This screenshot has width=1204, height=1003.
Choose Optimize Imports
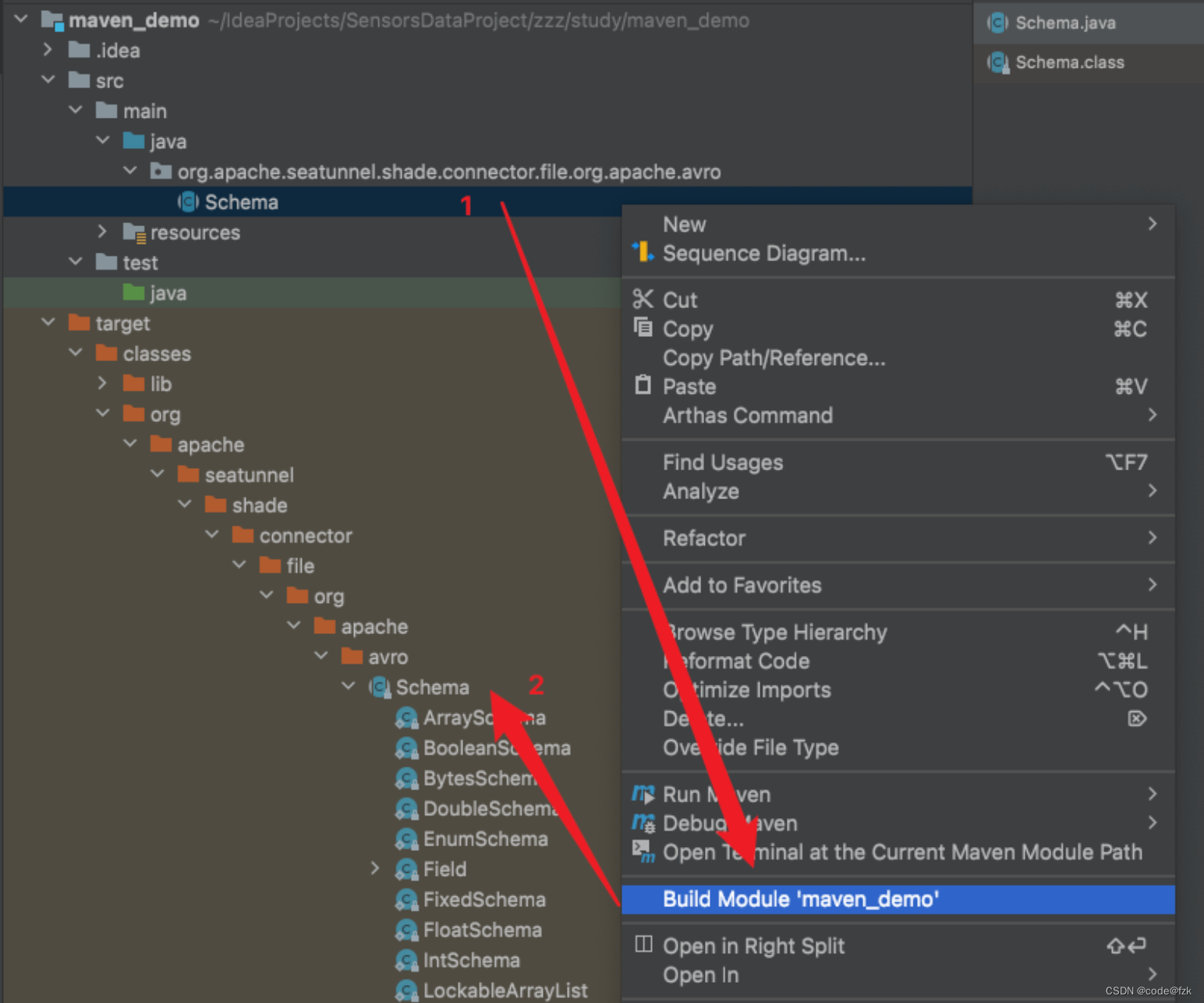[x=898, y=690]
